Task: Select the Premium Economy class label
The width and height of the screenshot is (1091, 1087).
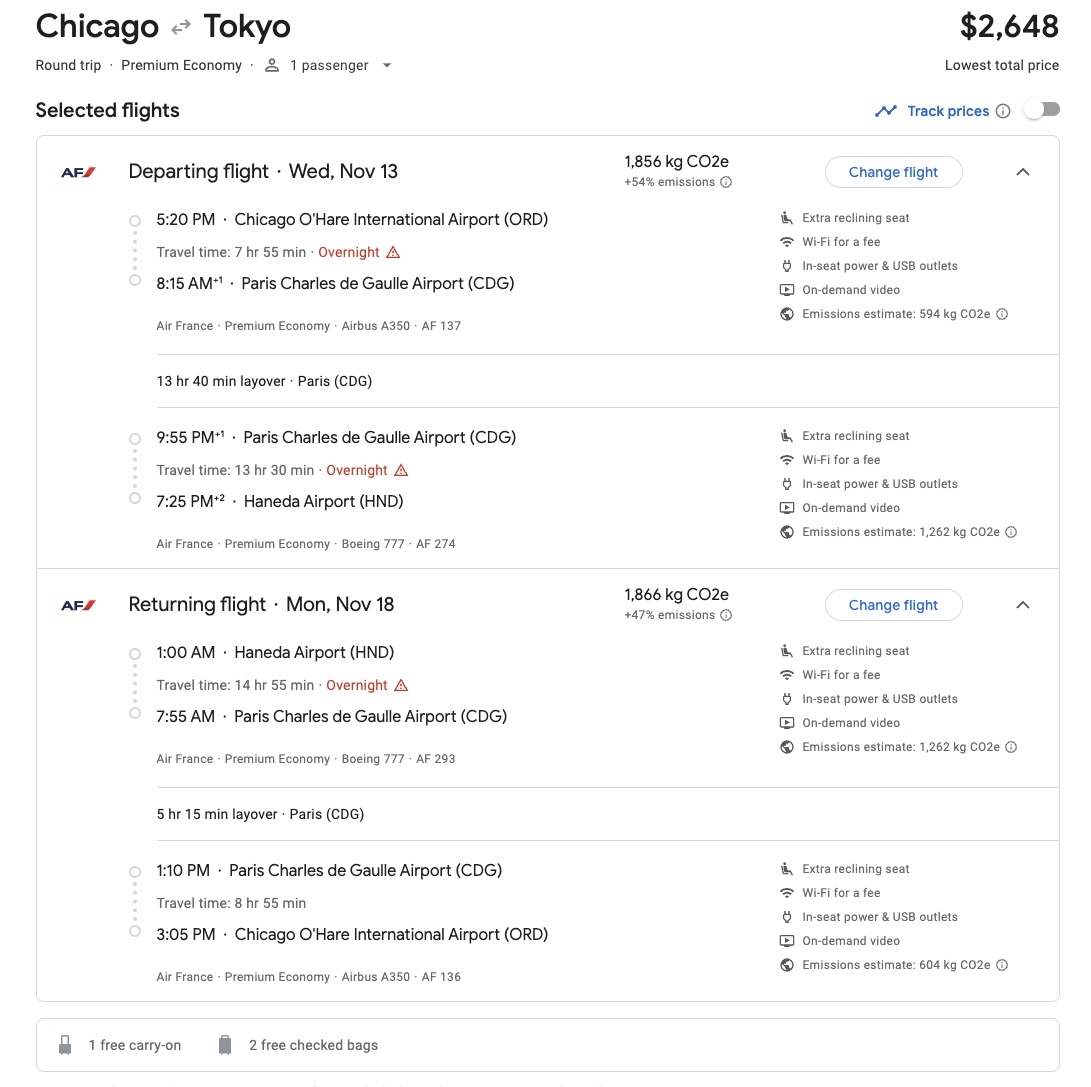Action: pos(181,66)
